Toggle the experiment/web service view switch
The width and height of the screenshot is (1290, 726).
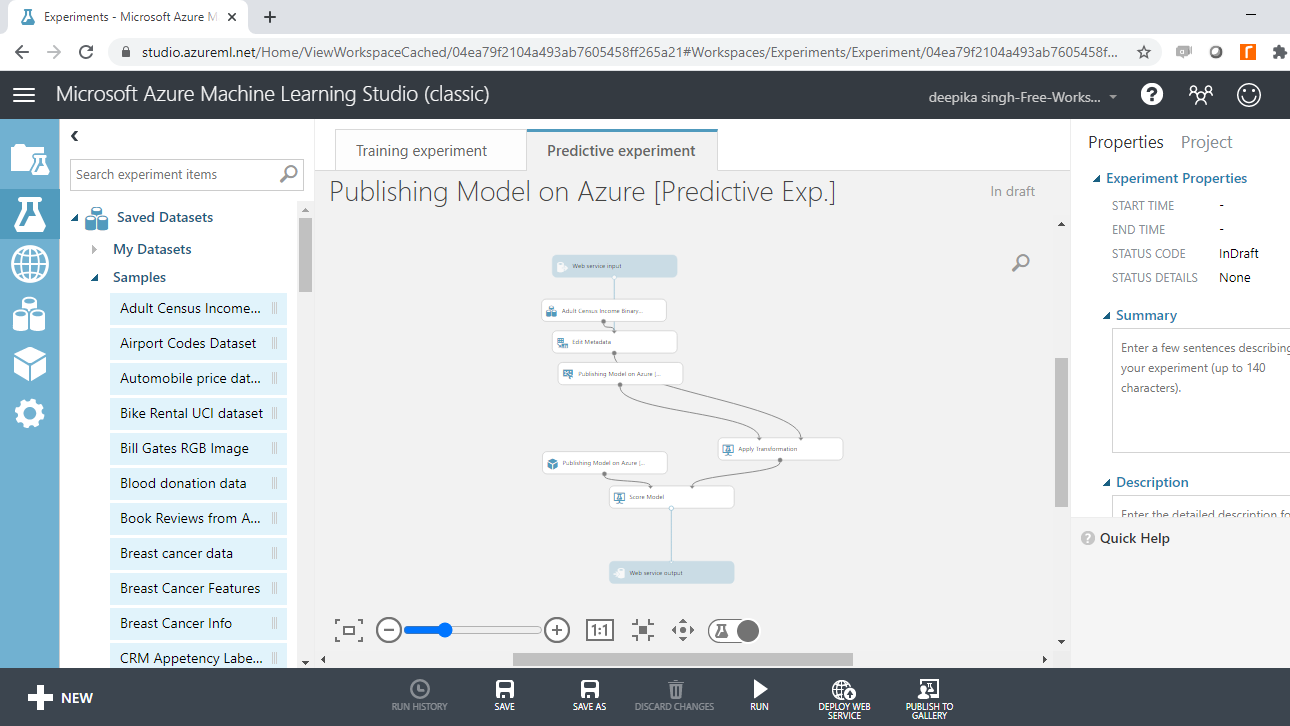click(734, 630)
